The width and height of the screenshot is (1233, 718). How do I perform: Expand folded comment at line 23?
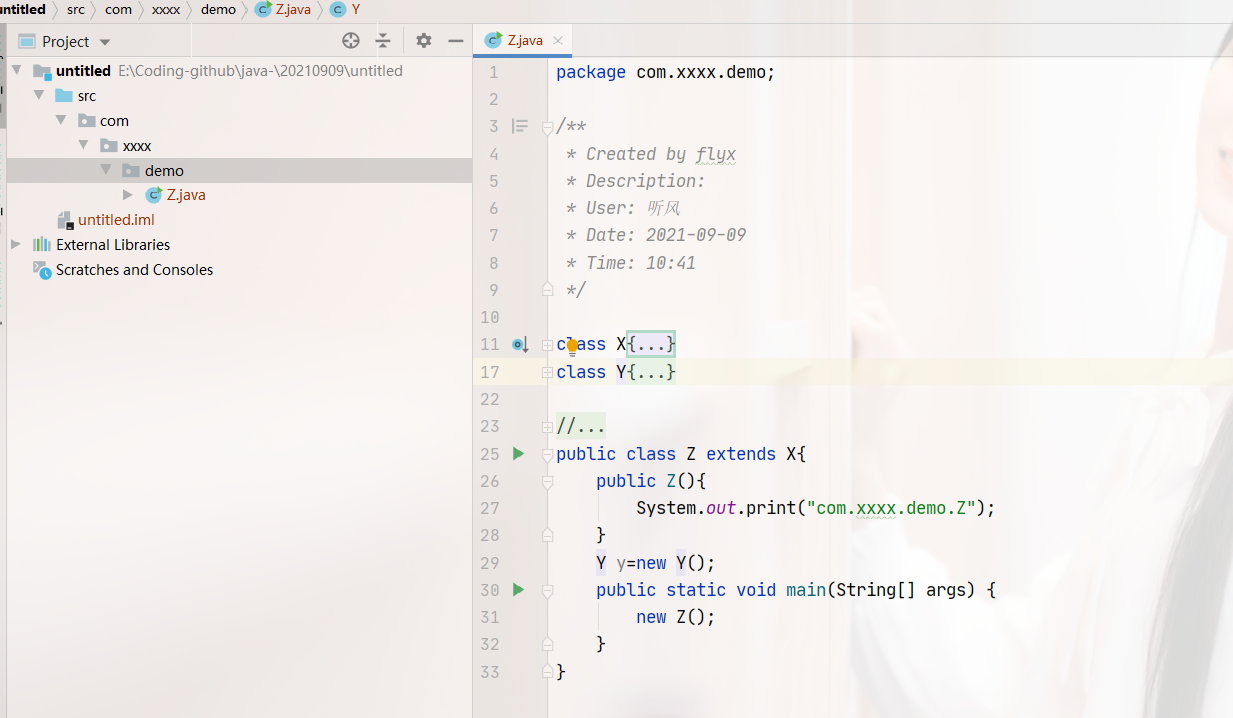[547, 427]
